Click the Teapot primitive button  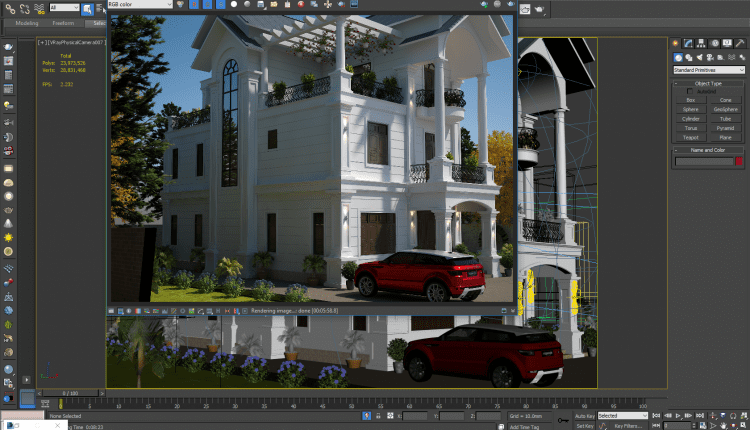pyautogui.click(x=691, y=137)
